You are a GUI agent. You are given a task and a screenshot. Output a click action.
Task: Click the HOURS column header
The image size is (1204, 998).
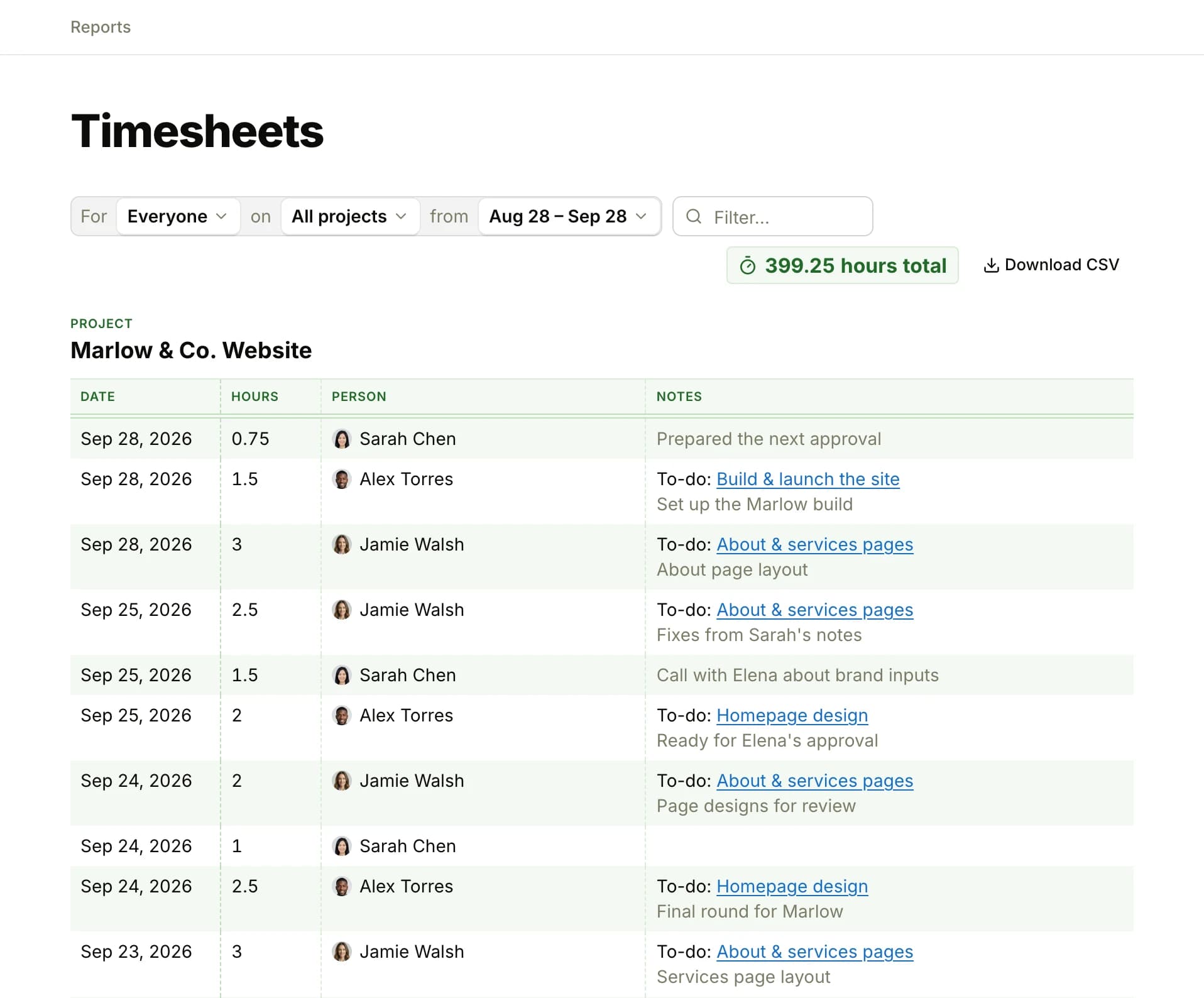(x=254, y=397)
